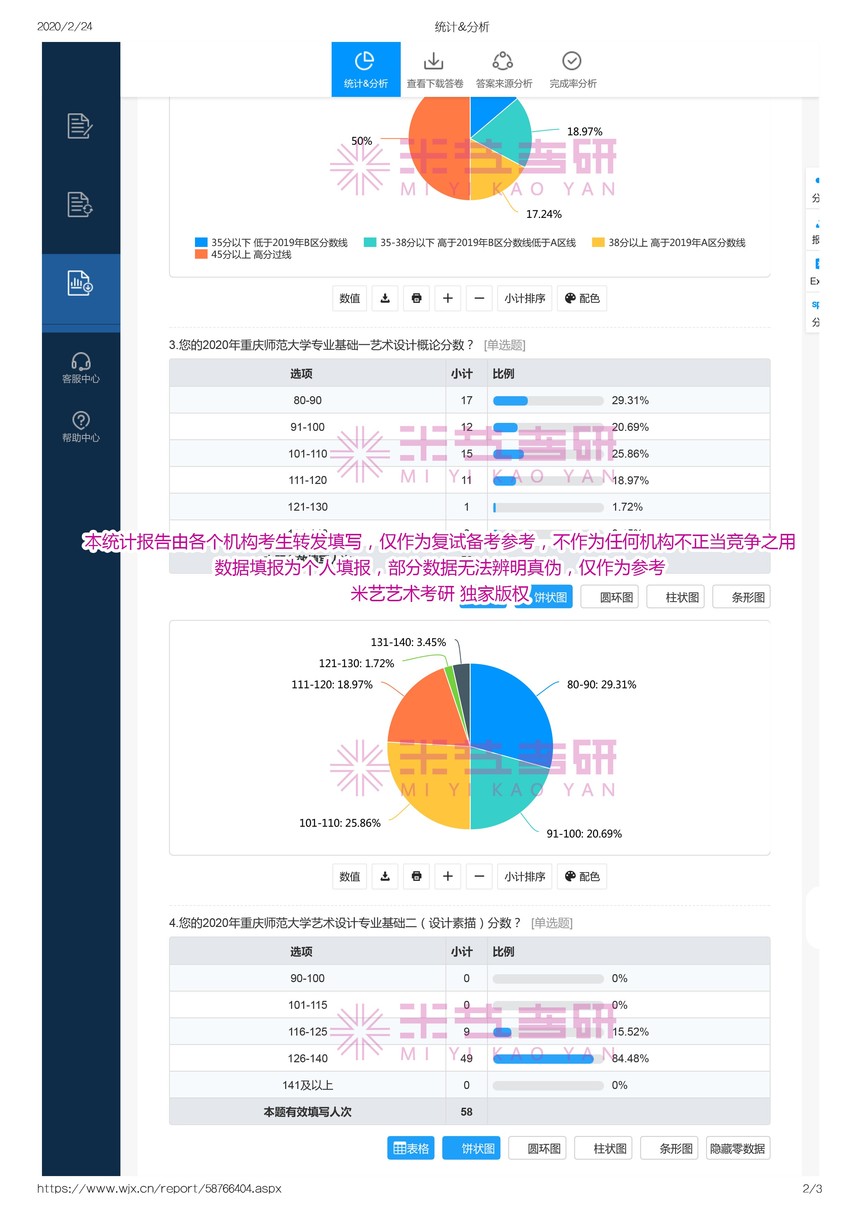Click 小计排序 in the toolbar above question 3
This screenshot has width=860, height=1217.
coord(525,298)
